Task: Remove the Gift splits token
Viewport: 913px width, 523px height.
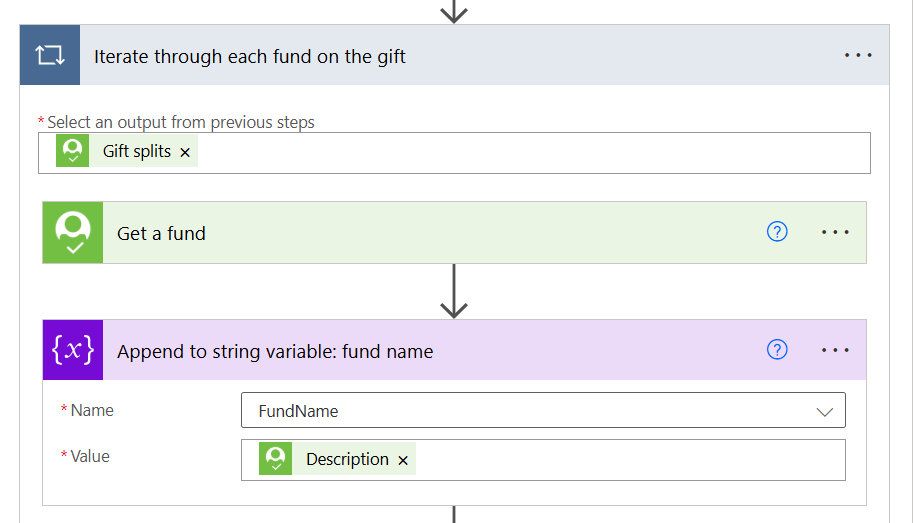Action: pos(185,152)
